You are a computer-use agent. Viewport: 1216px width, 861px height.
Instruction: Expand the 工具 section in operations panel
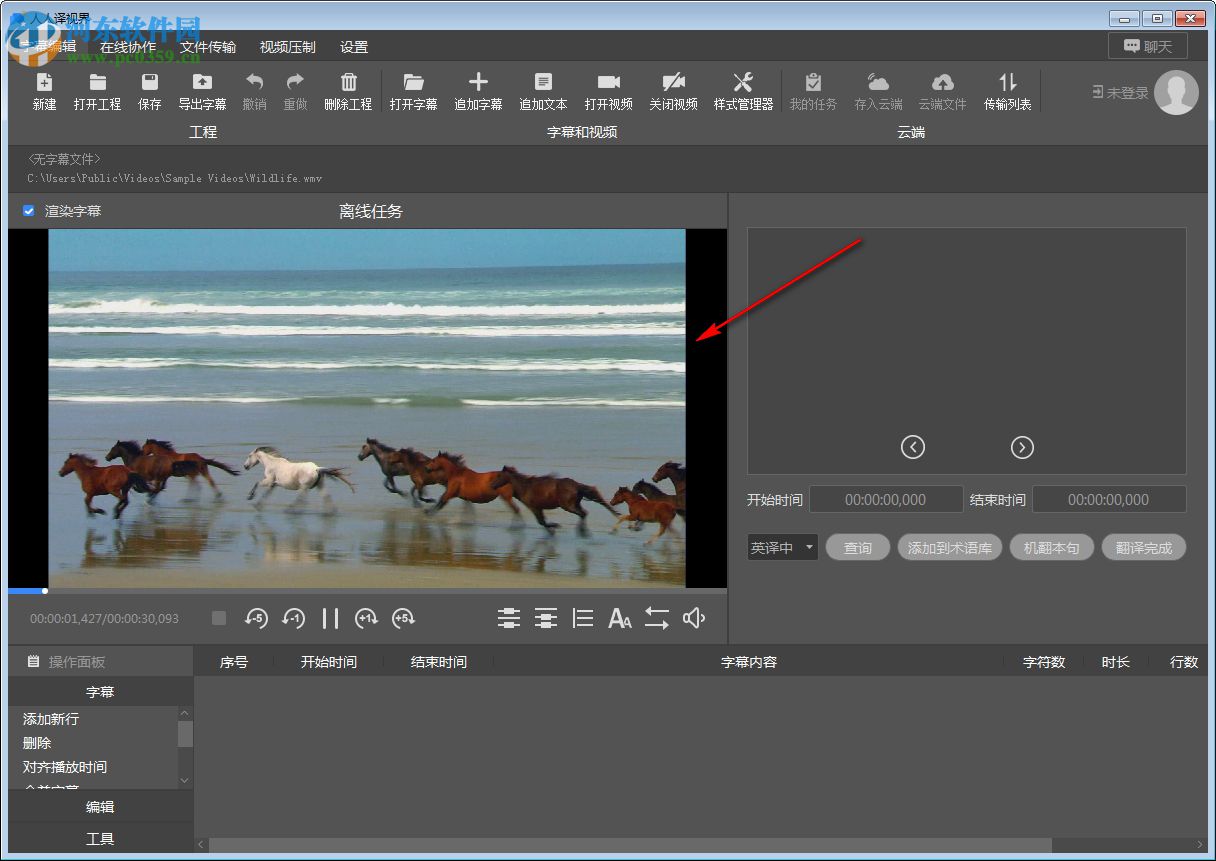100,839
